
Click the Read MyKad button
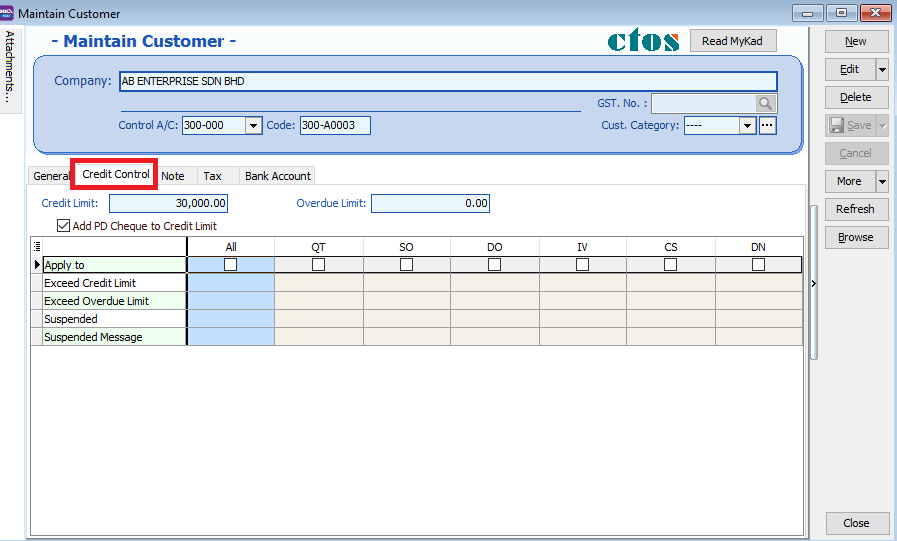pos(733,41)
